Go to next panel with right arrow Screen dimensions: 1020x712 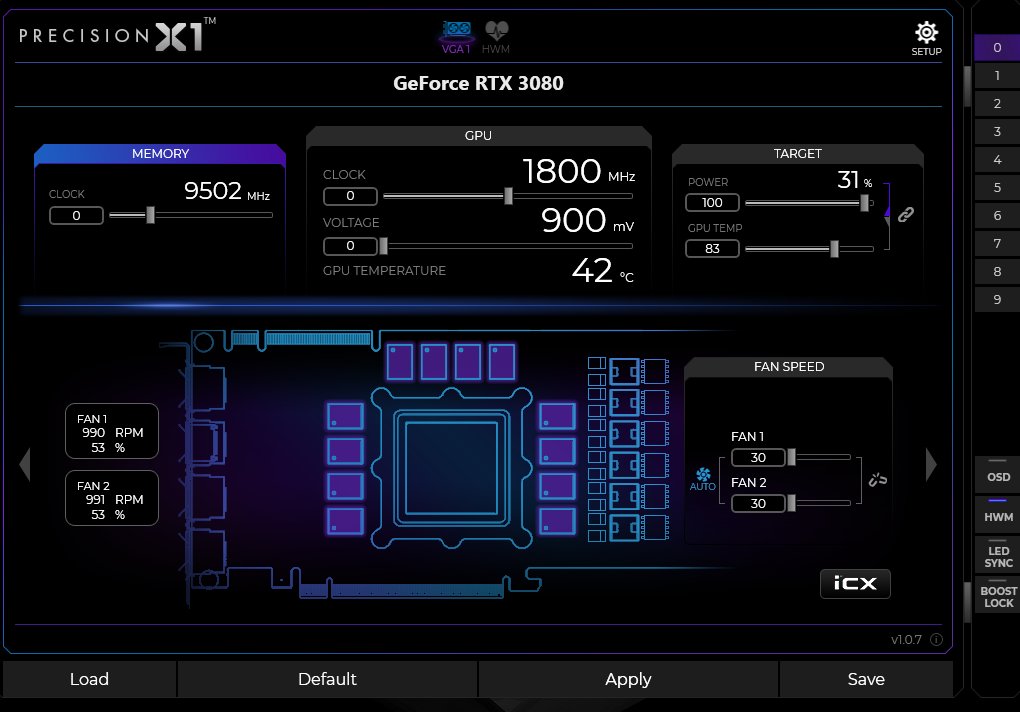(931, 464)
